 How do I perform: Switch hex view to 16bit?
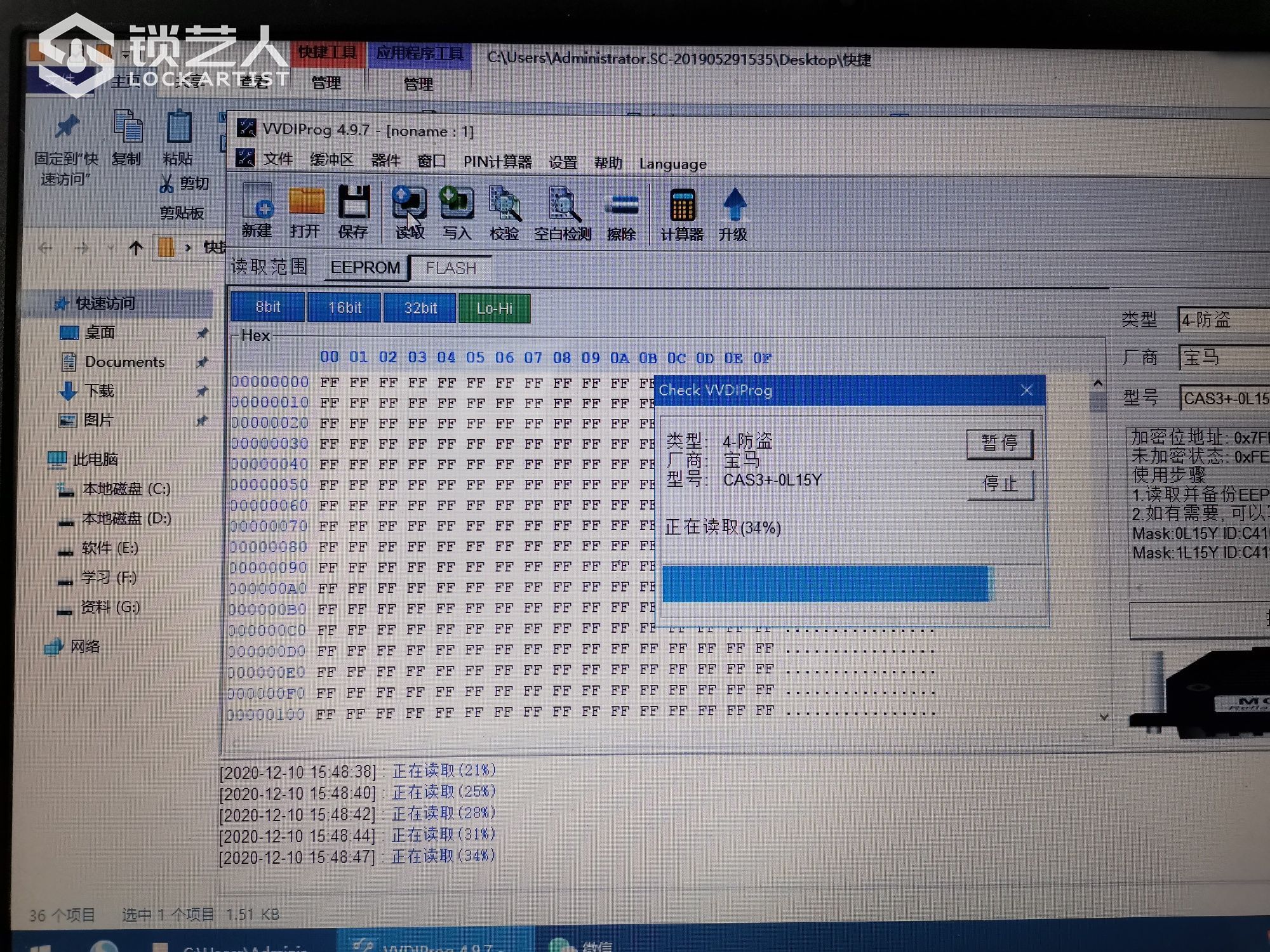click(345, 308)
